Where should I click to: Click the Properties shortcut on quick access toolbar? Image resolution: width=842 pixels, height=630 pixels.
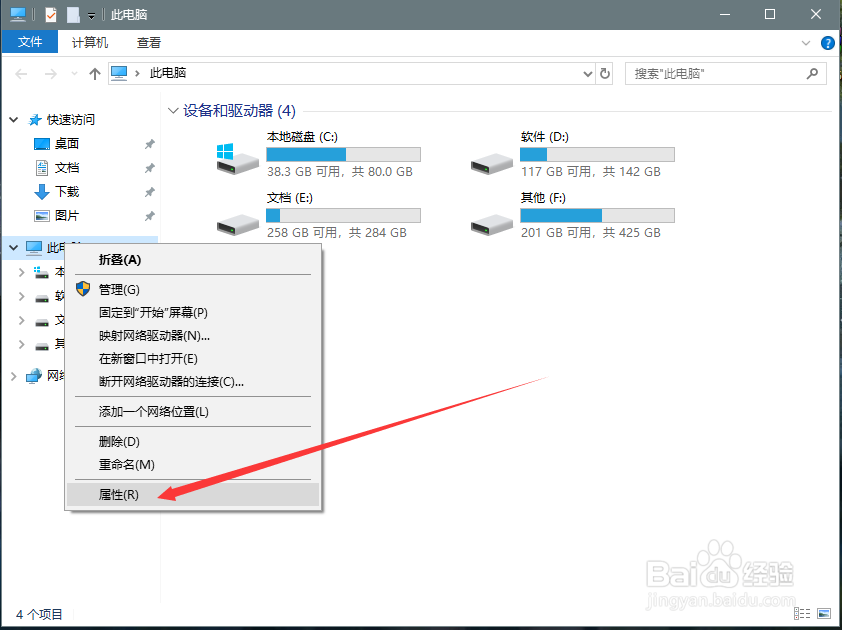pos(50,14)
